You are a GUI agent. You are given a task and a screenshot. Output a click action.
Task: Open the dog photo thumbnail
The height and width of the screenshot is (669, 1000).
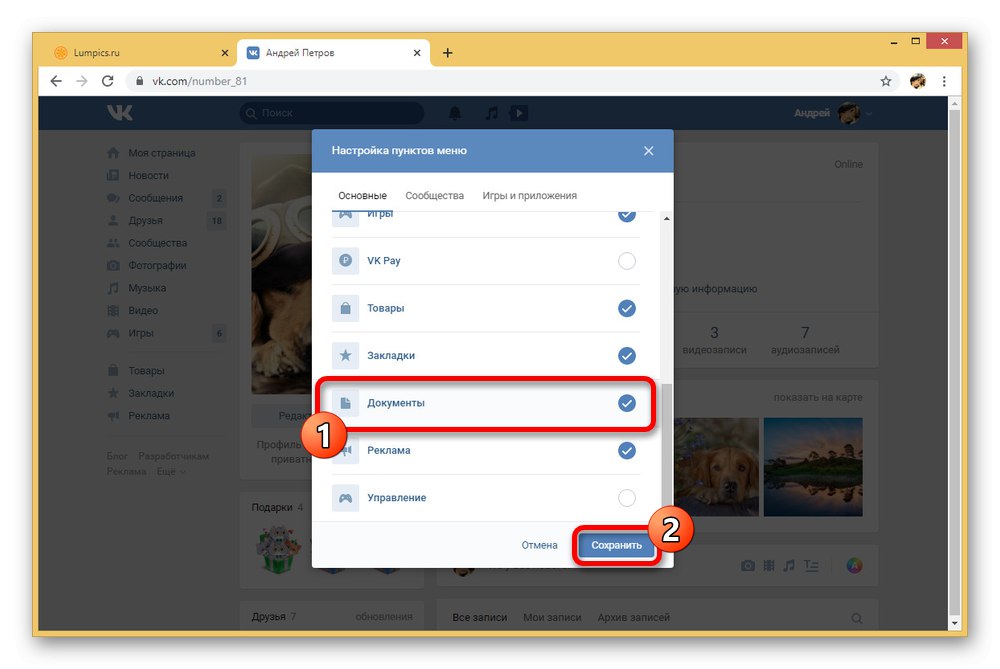point(717,467)
